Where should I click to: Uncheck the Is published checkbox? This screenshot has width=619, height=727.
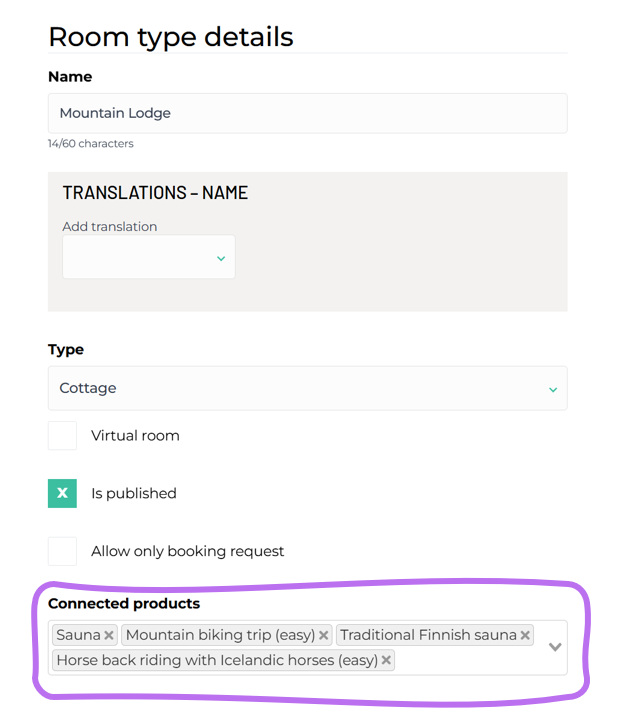[62, 493]
